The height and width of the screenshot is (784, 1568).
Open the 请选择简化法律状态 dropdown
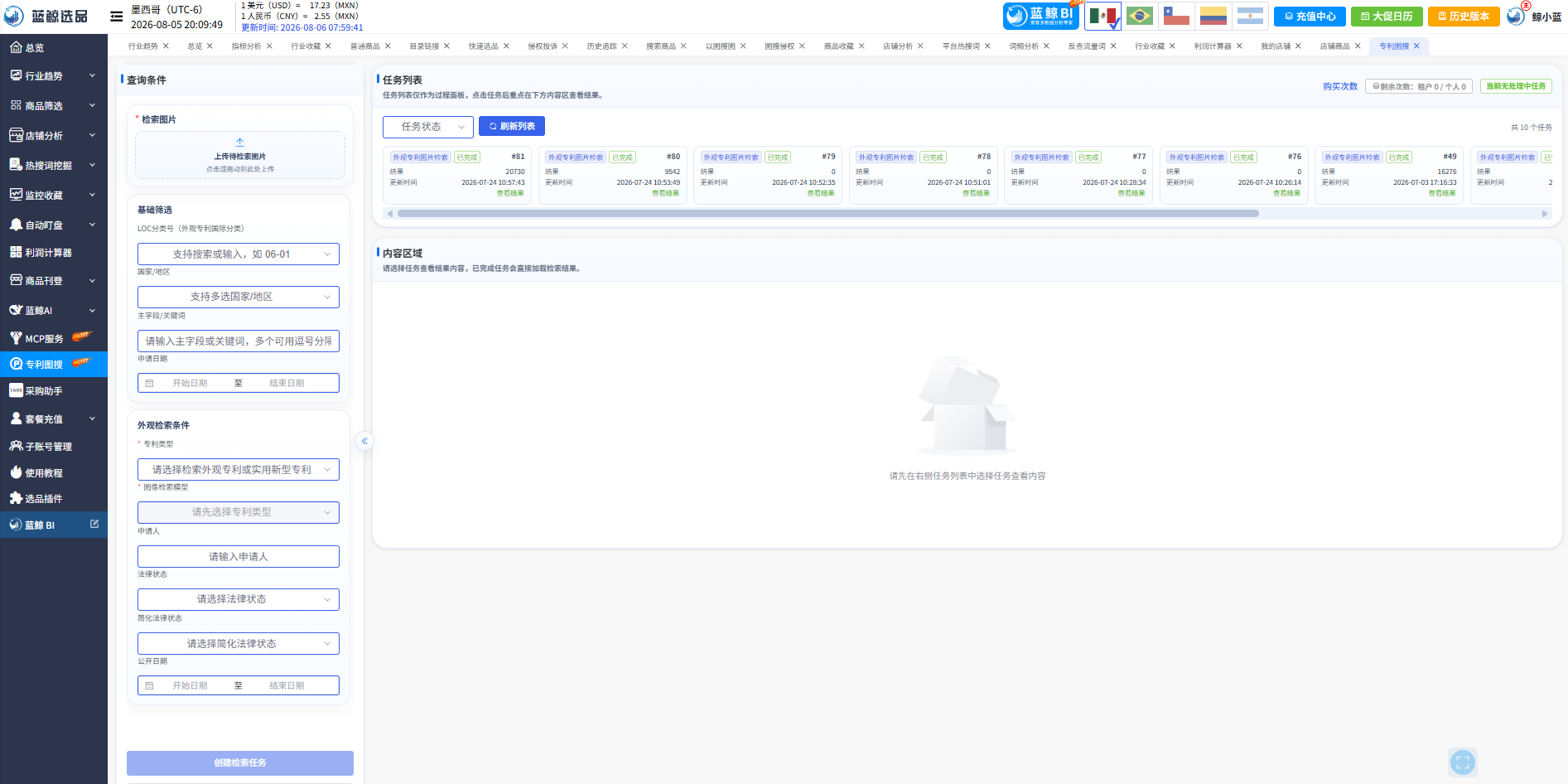point(239,644)
